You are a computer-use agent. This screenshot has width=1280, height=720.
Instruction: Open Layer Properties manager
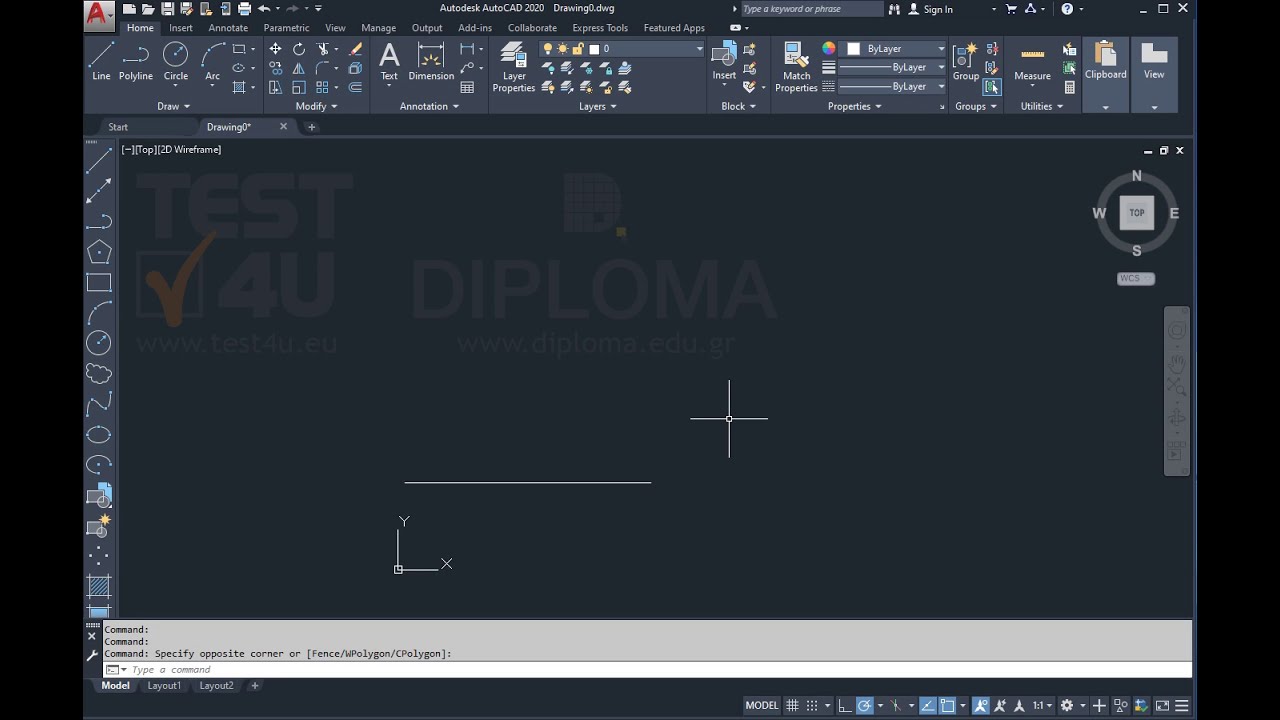coord(514,67)
